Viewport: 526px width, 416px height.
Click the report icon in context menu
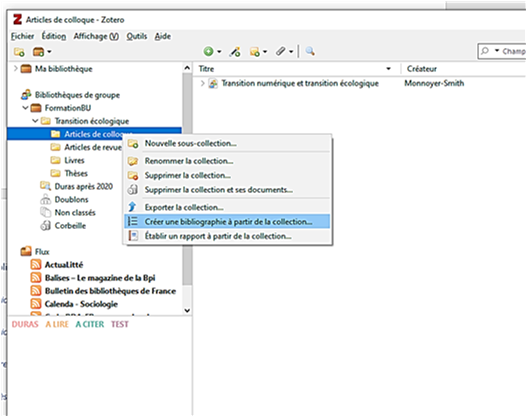133,236
